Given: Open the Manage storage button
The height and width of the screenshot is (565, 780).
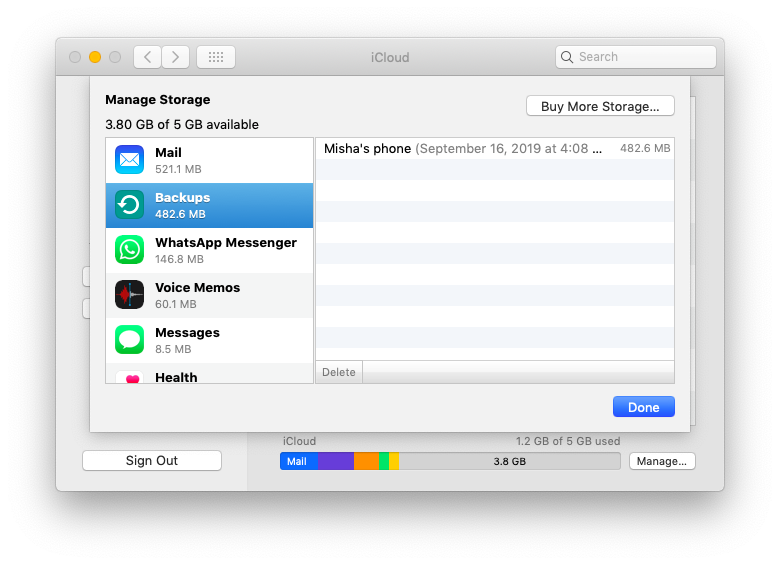Looking at the screenshot, I should coord(661,461).
